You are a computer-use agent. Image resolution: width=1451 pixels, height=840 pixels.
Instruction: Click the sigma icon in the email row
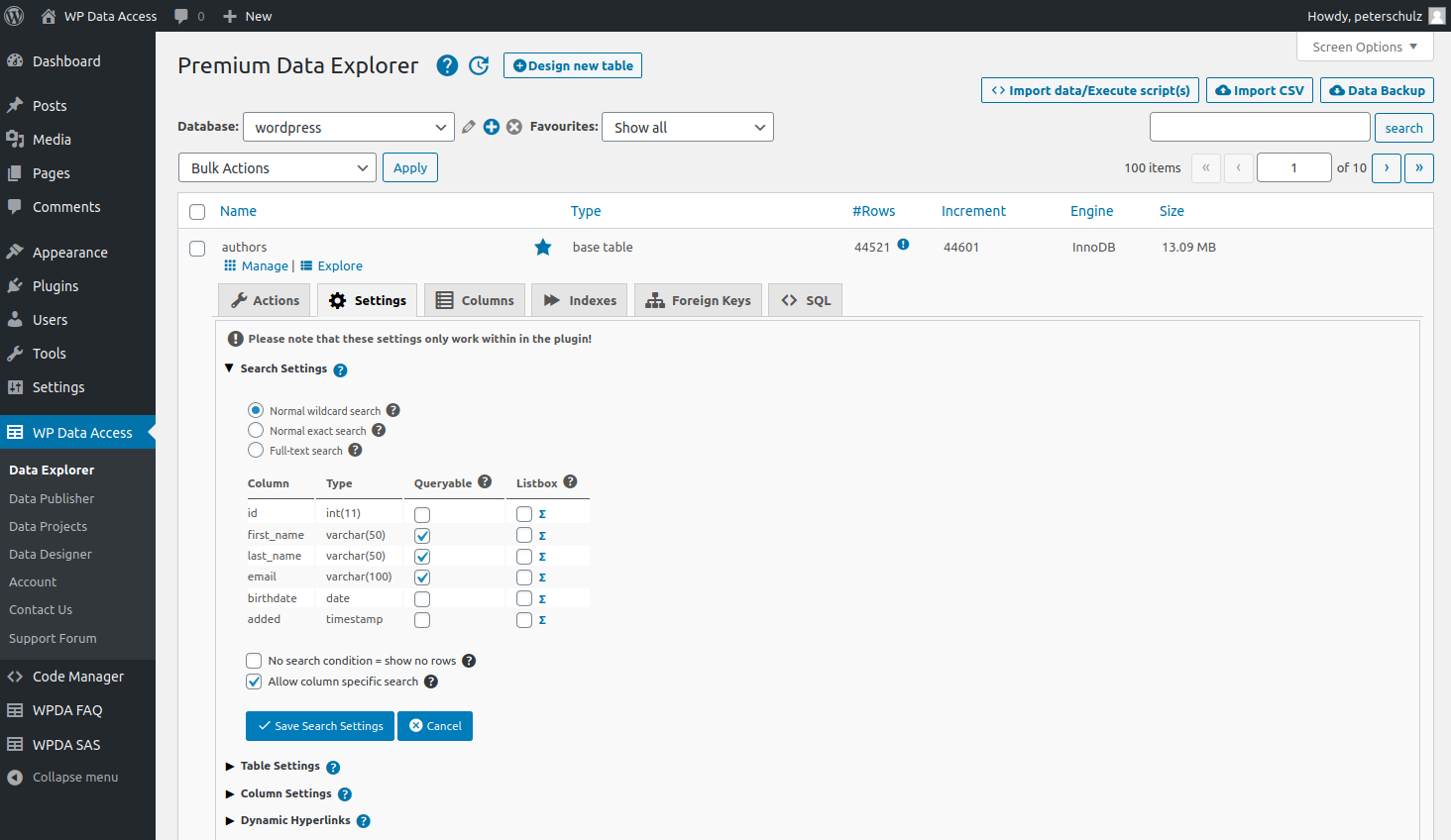click(542, 577)
